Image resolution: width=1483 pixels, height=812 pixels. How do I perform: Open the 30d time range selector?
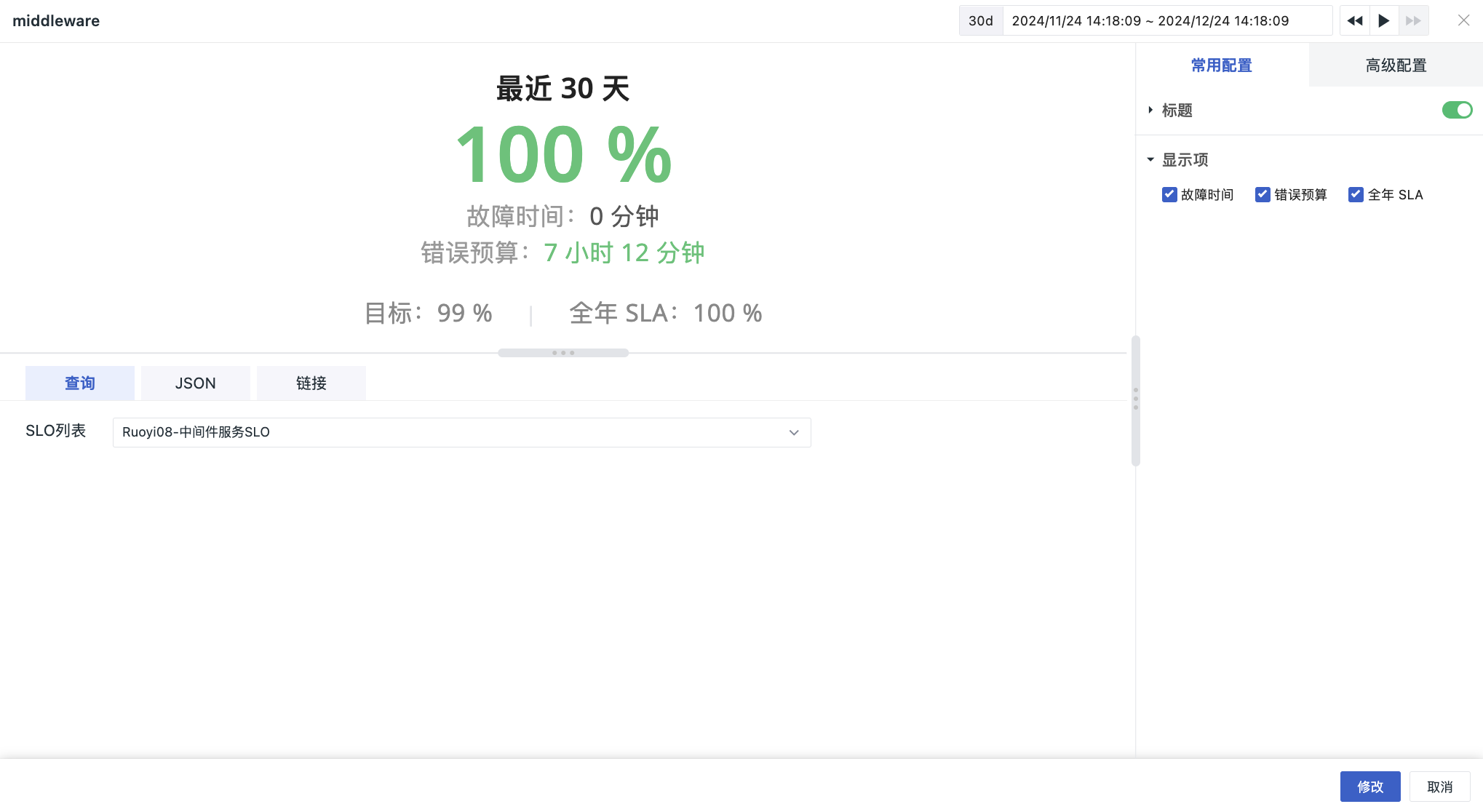point(981,21)
